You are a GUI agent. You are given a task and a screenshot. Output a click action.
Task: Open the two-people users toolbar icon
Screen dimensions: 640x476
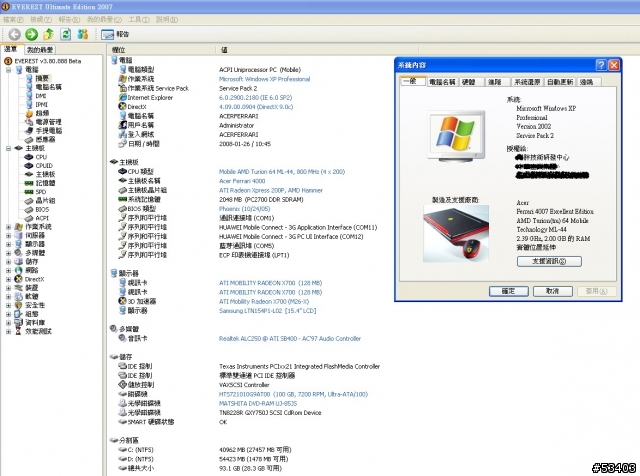point(82,34)
